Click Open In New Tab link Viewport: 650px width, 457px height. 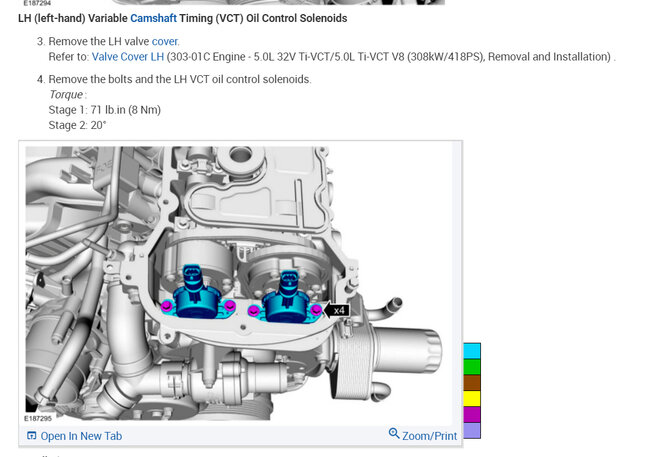(81, 436)
